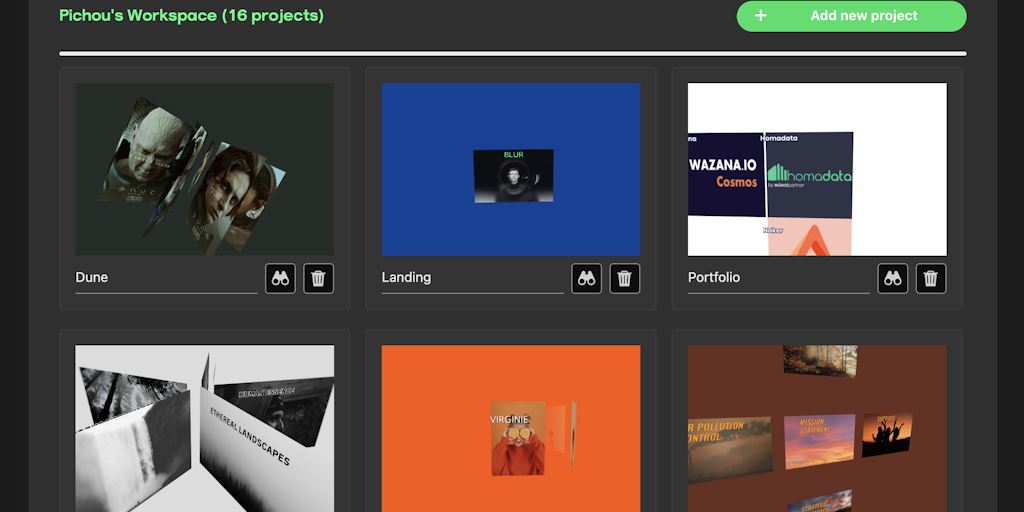Screen dimensions: 1024x512
Task: Open the orange Virginie project thumbnail
Action: click(511, 428)
